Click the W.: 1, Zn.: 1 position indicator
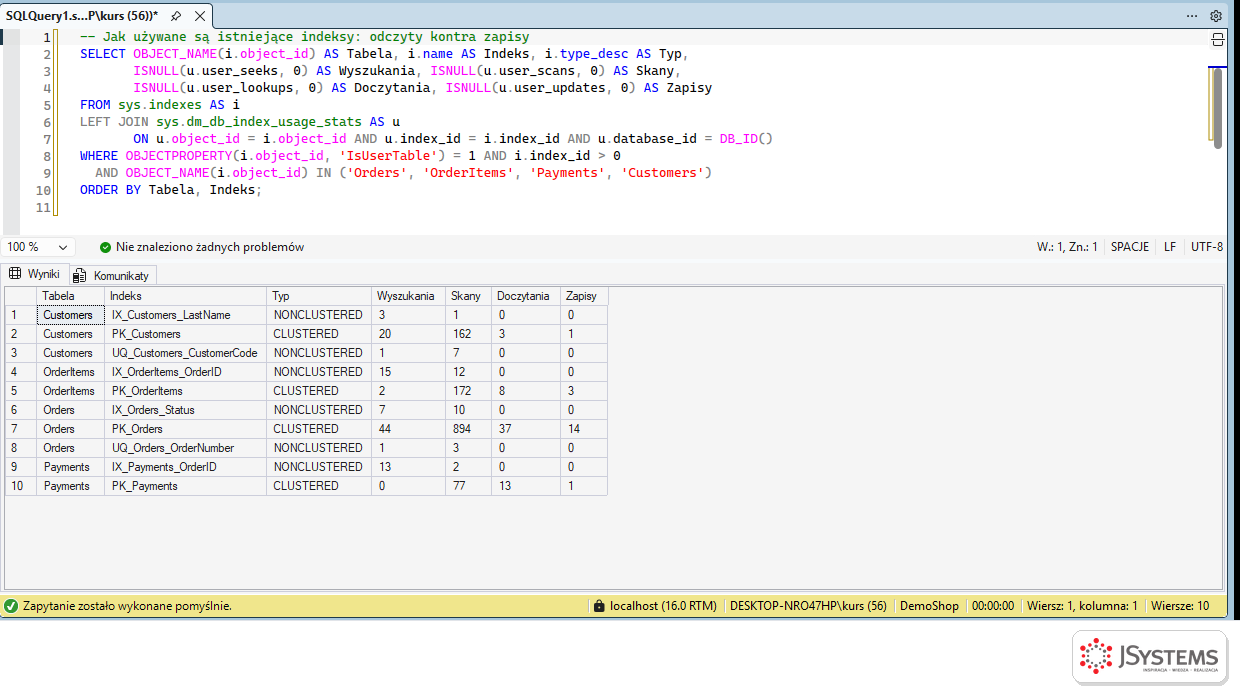This screenshot has height=692, width=1240. pyautogui.click(x=1067, y=247)
